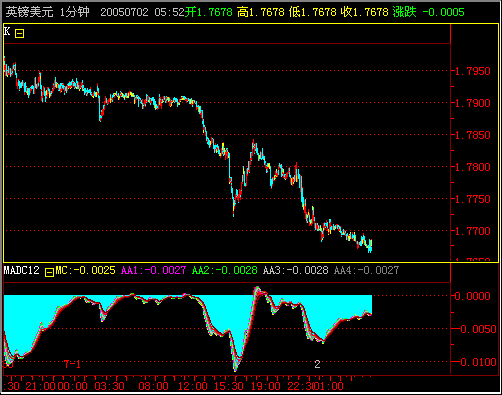Click the -0.0050 indicator axis label
The height and width of the screenshot is (395, 502).
tap(475, 329)
